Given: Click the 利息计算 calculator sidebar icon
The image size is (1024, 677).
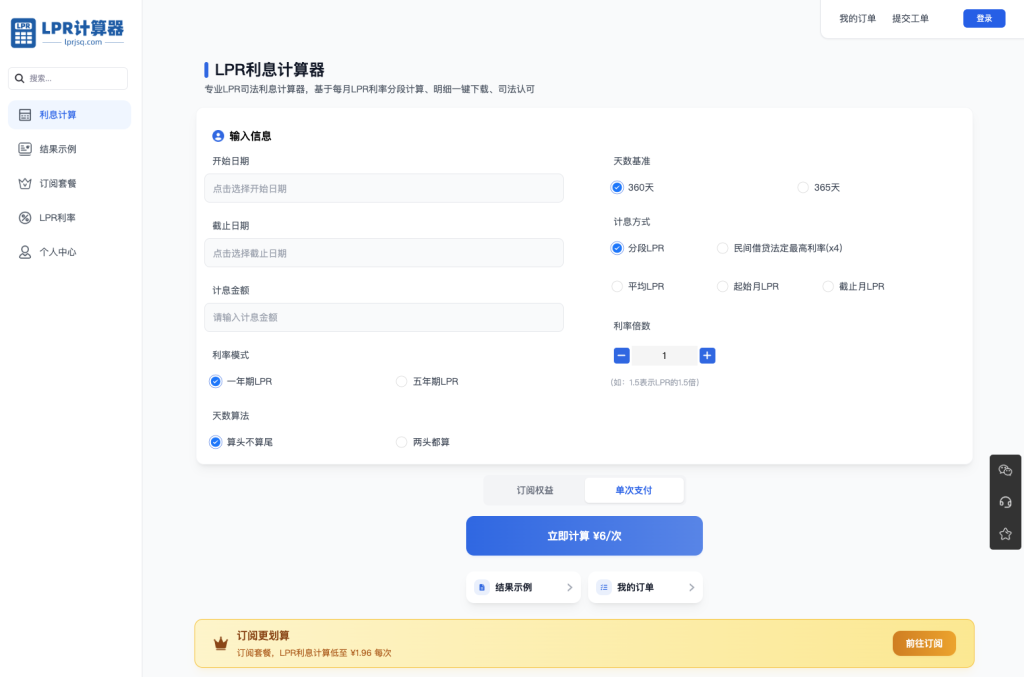Looking at the screenshot, I should (25, 115).
